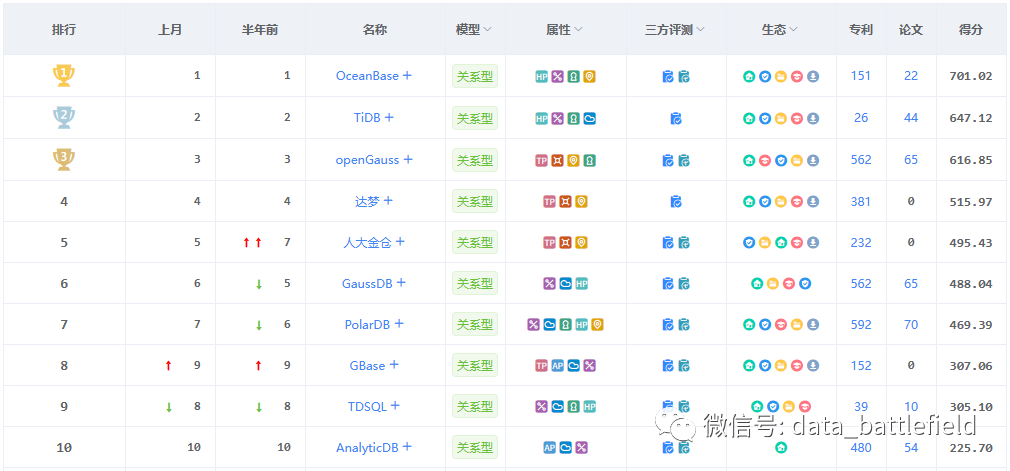Viewport: 1010px width, 471px height.
Task: Click the green keyhole icon in PolarDB row
Action: 566,325
